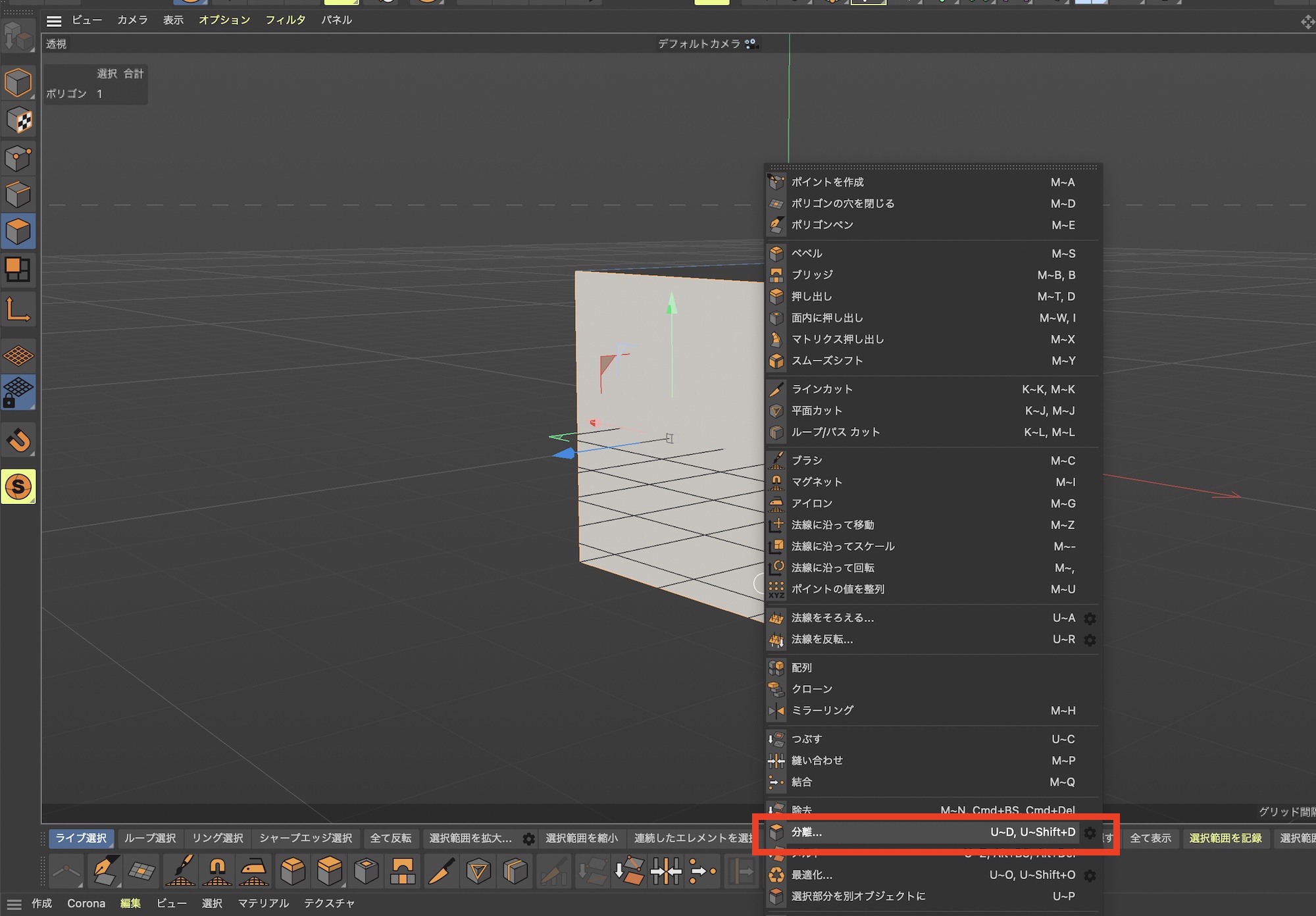Select the Line Cut knife icon
The height and width of the screenshot is (916, 1316).
click(x=442, y=871)
